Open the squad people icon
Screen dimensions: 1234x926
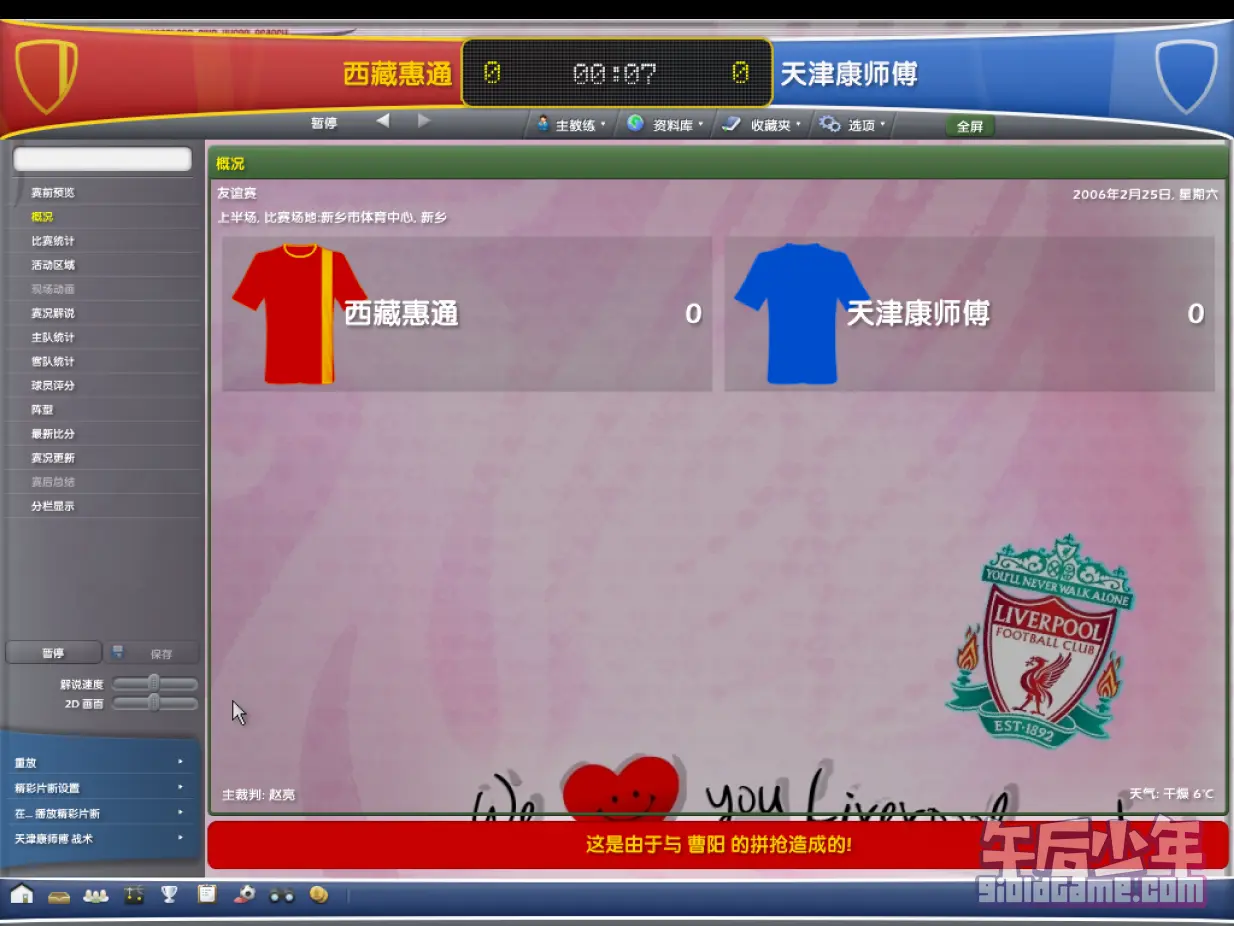point(96,895)
